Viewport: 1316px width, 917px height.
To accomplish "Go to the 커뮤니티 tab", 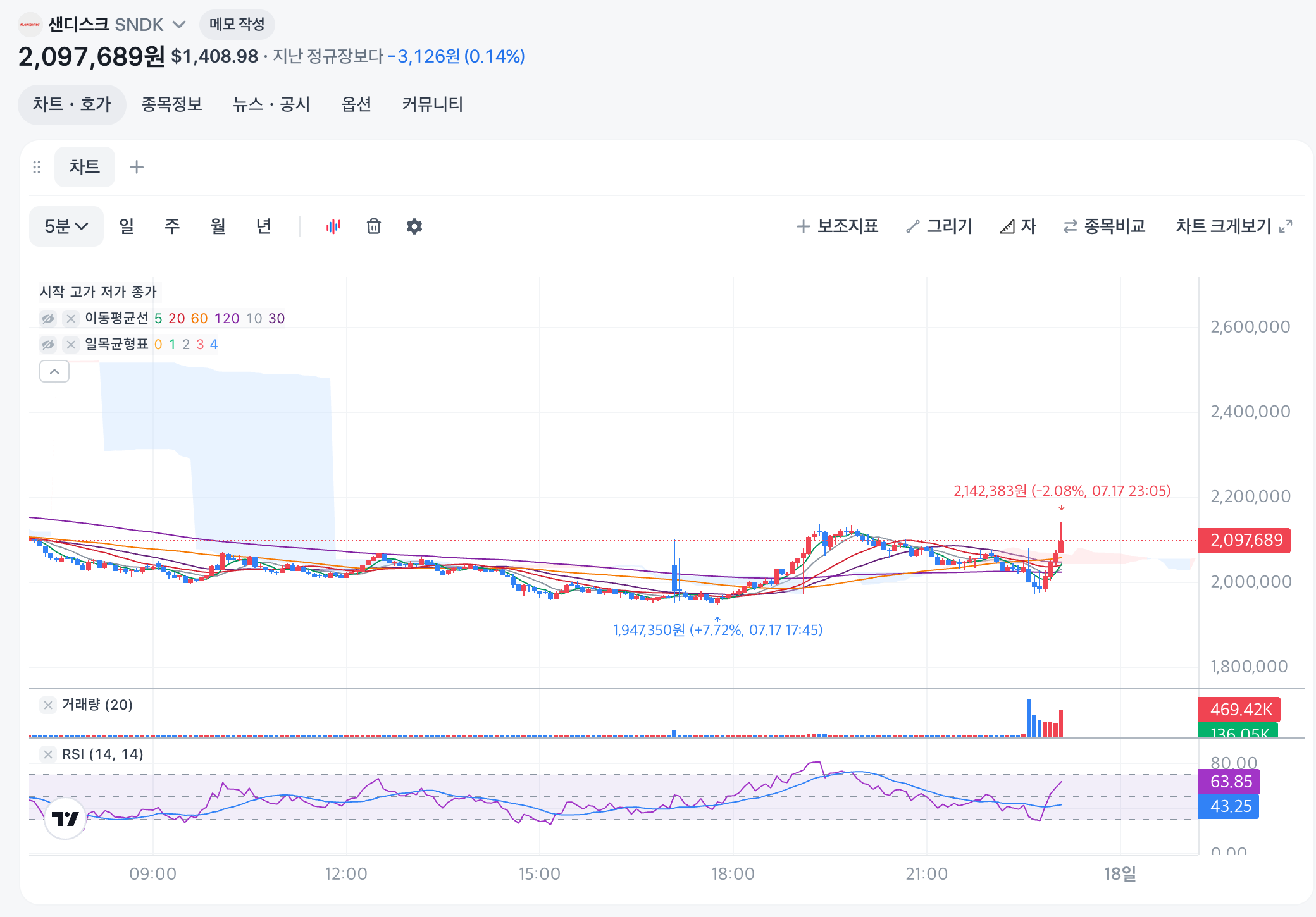I will (x=433, y=104).
